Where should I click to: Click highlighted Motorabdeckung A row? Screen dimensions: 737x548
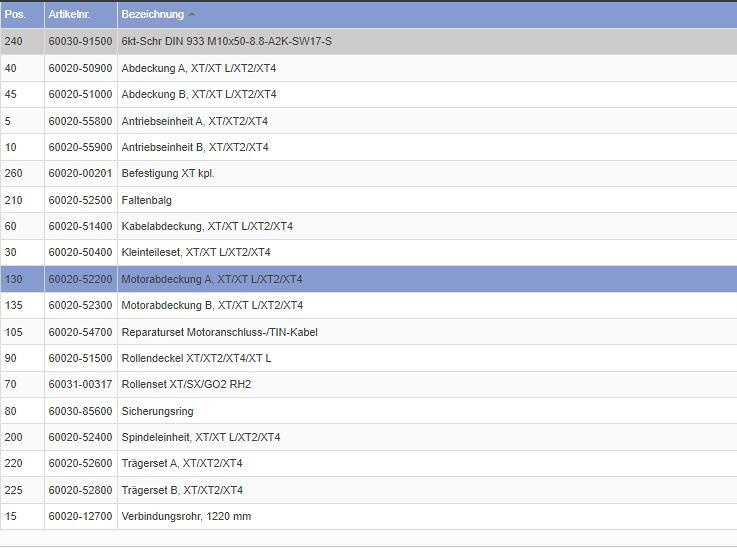coord(211,279)
